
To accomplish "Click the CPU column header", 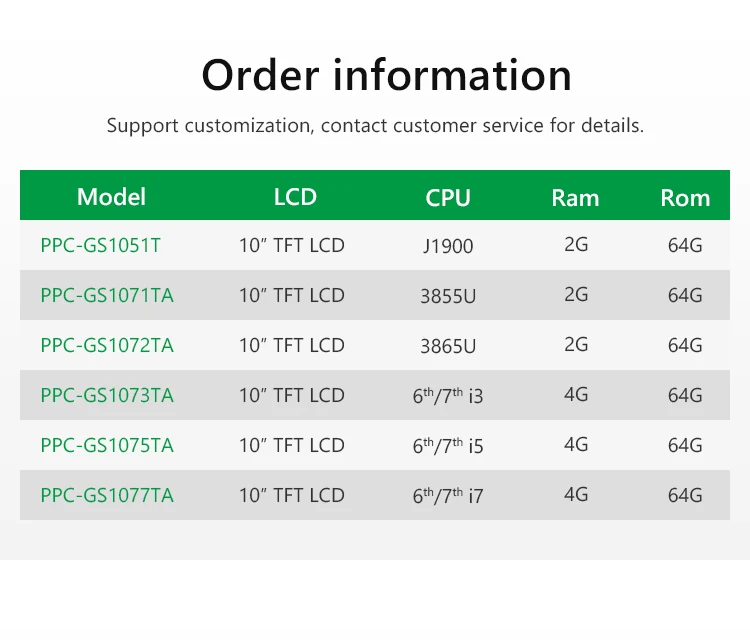I will click(448, 198).
